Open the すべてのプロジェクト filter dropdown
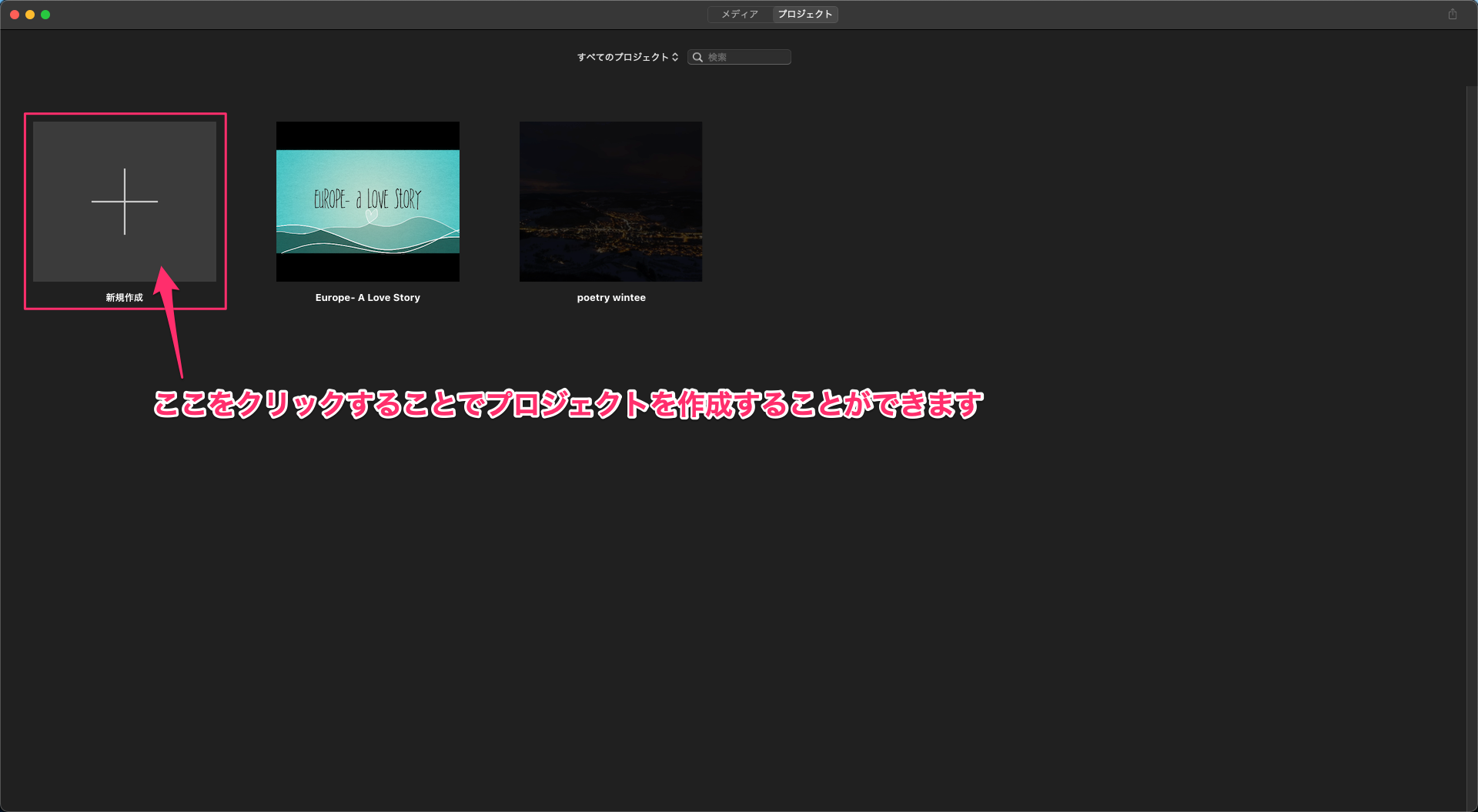1478x812 pixels. 623,58
